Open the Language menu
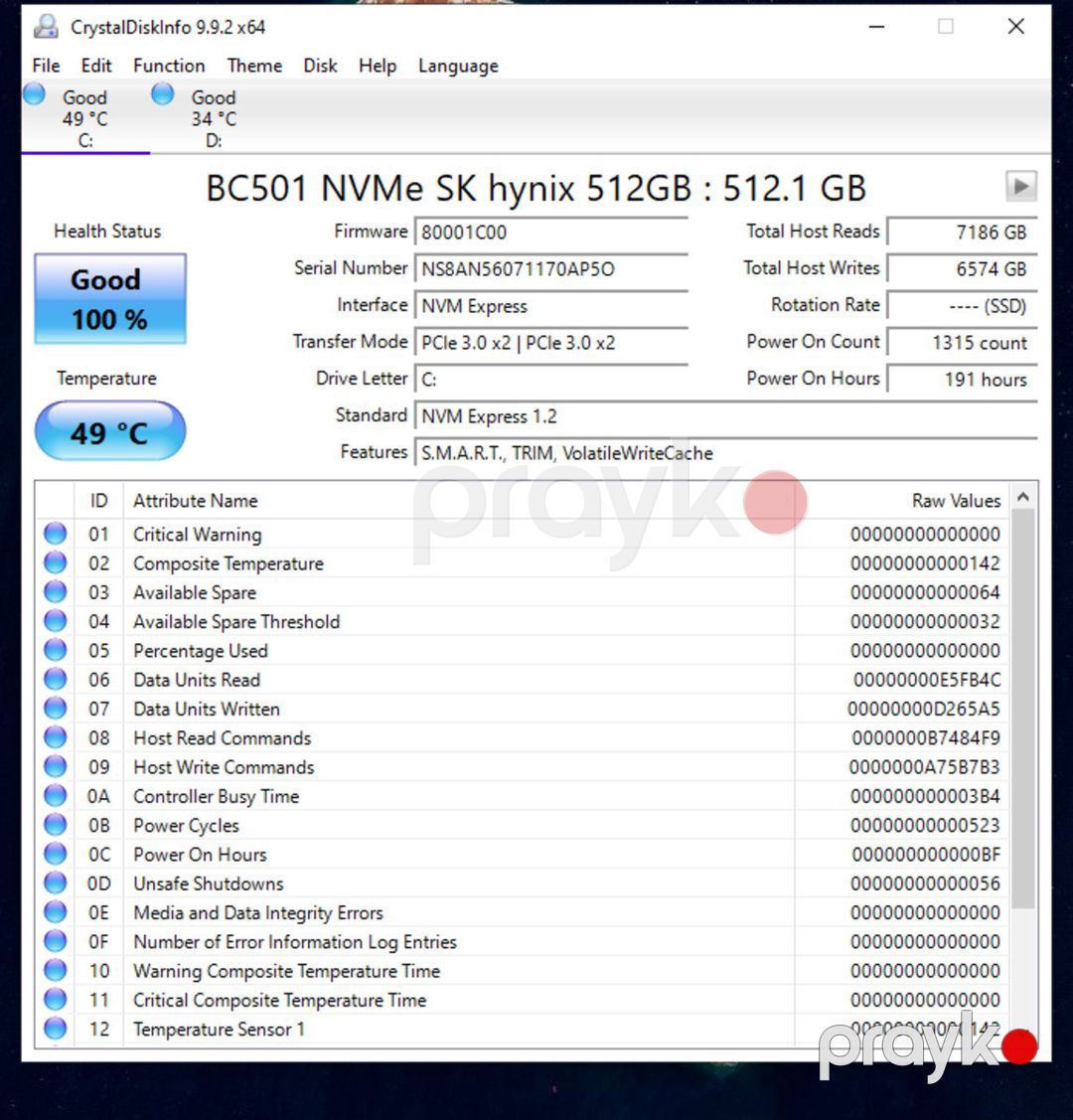This screenshot has height=1120, width=1073. click(x=458, y=66)
